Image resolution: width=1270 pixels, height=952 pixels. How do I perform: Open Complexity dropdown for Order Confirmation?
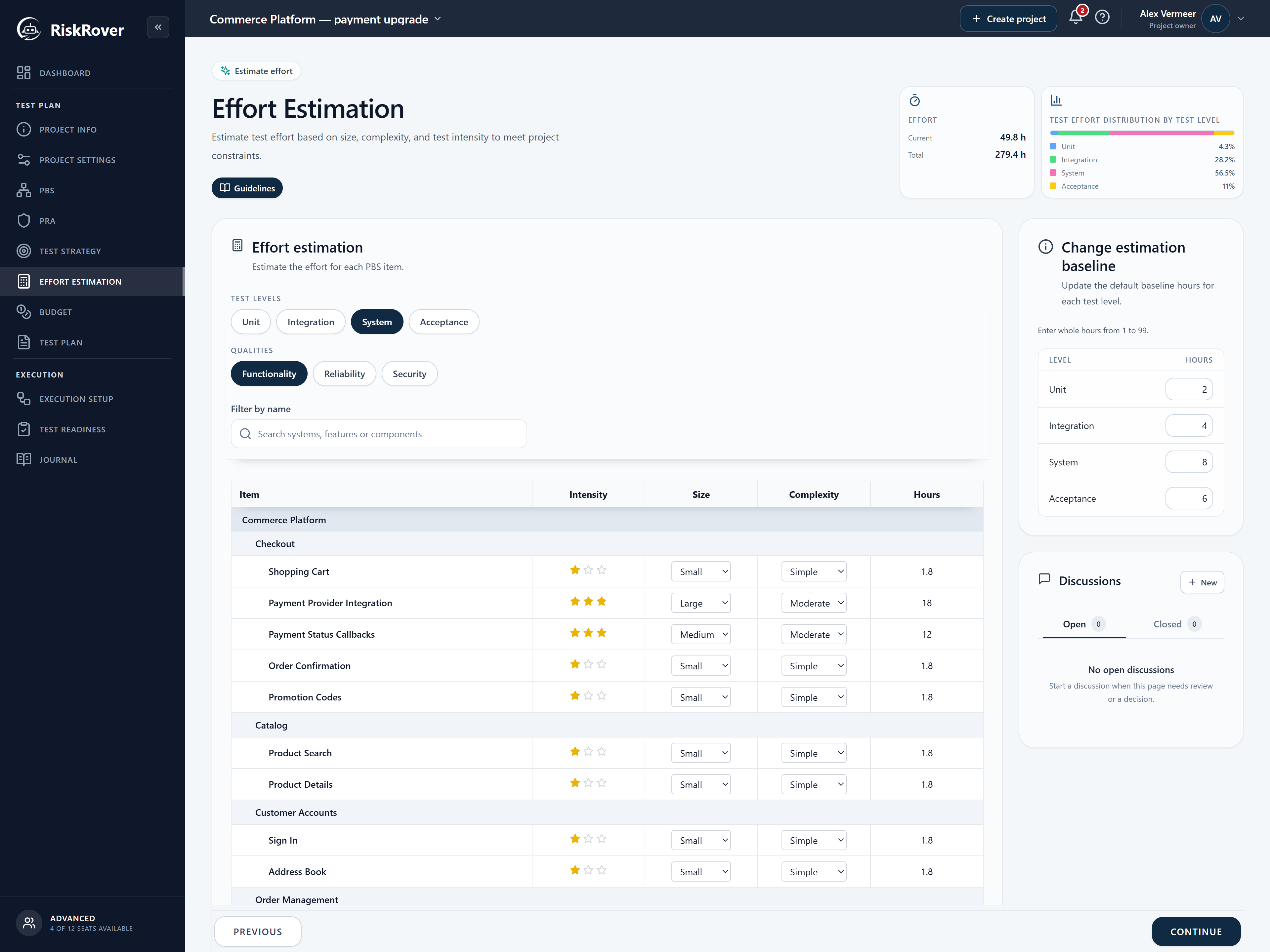(814, 666)
